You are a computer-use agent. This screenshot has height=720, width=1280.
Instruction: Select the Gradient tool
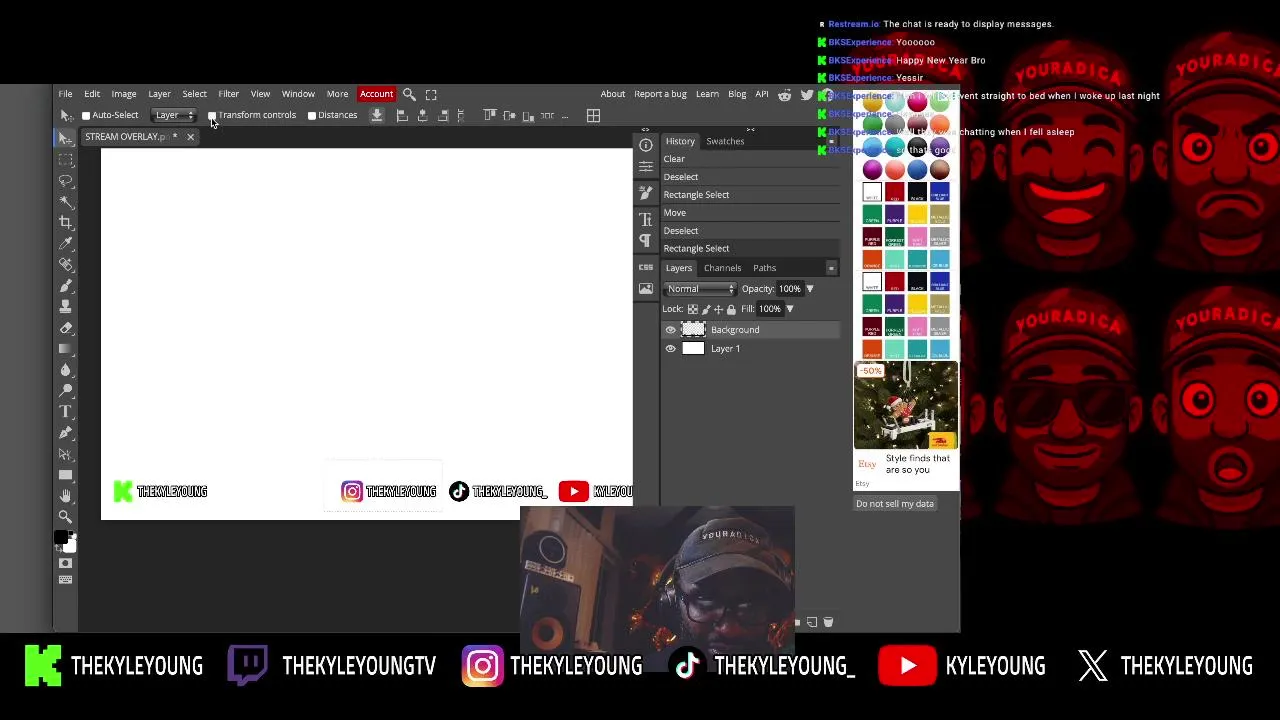coord(66,348)
